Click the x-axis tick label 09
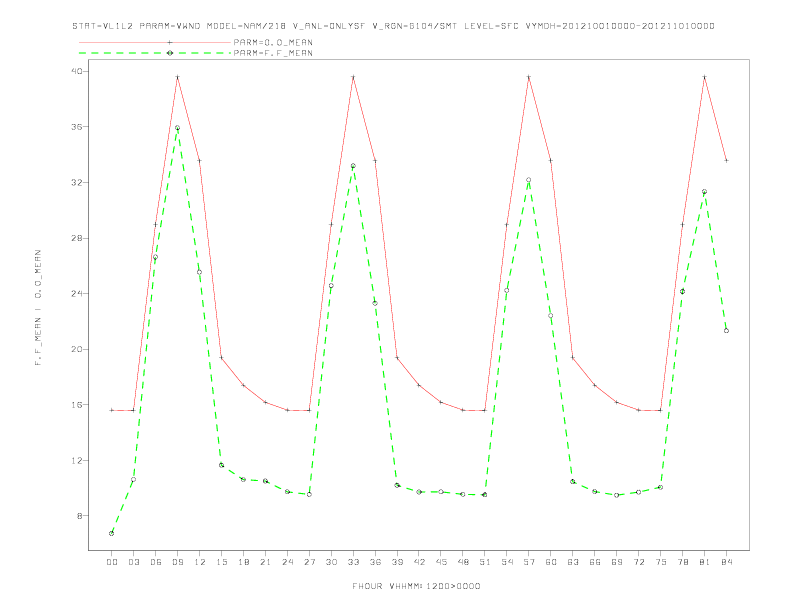The width and height of the screenshot is (792, 612). 177,562
